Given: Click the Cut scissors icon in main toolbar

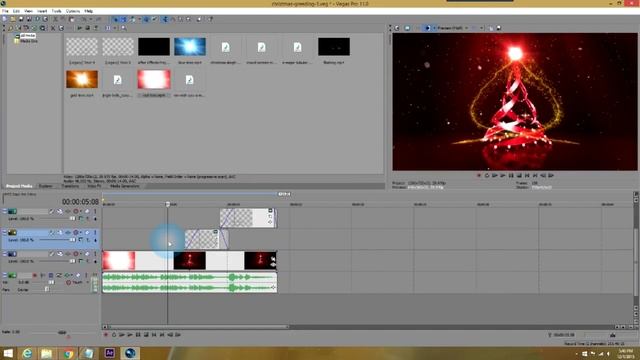Looking at the screenshot, I should (x=56, y=19).
